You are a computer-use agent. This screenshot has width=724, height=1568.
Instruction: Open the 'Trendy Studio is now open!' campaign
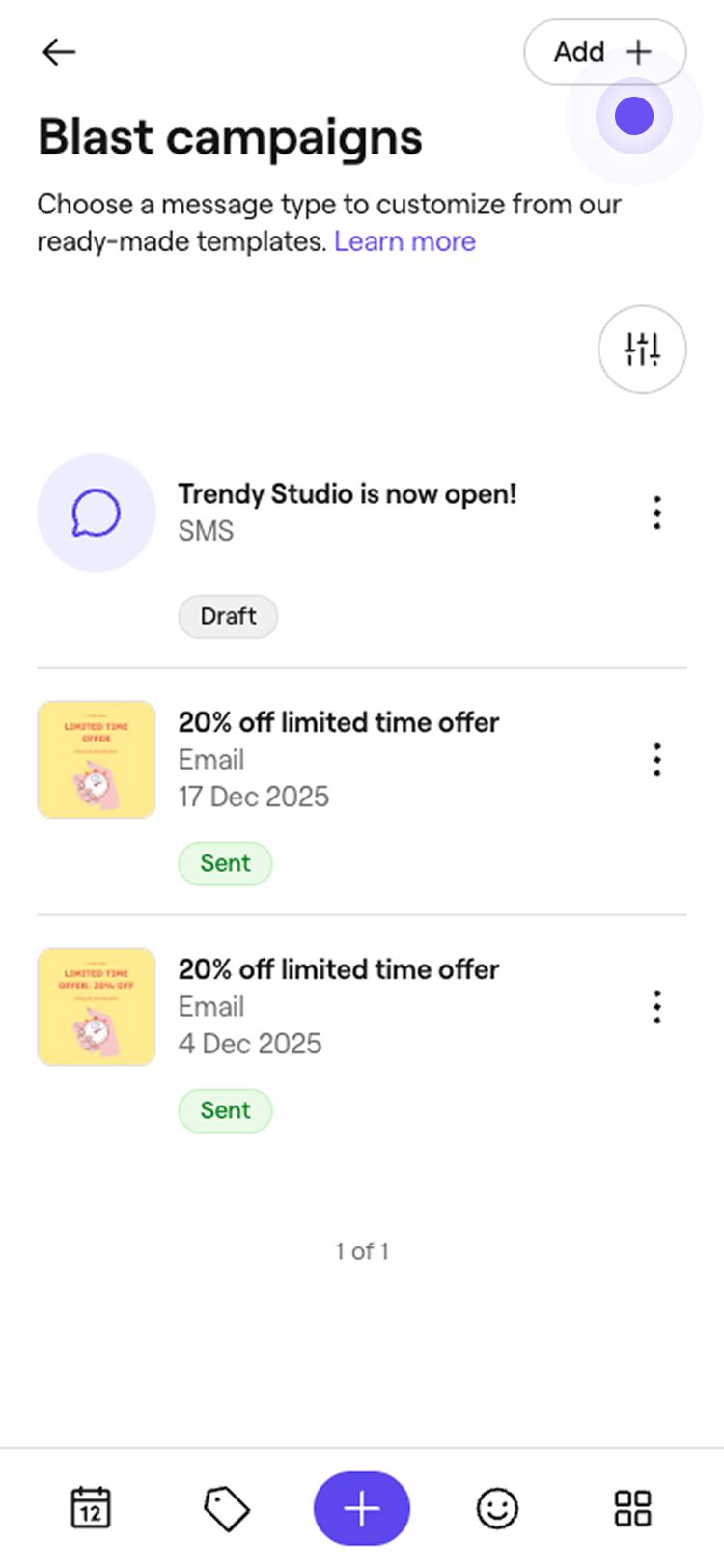click(x=347, y=494)
